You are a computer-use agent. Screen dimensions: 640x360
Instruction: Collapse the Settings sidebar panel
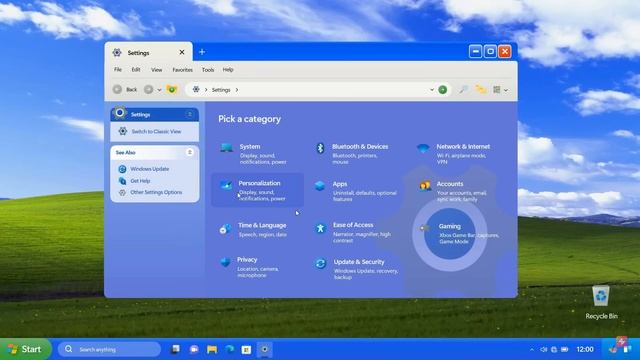[x=189, y=114]
